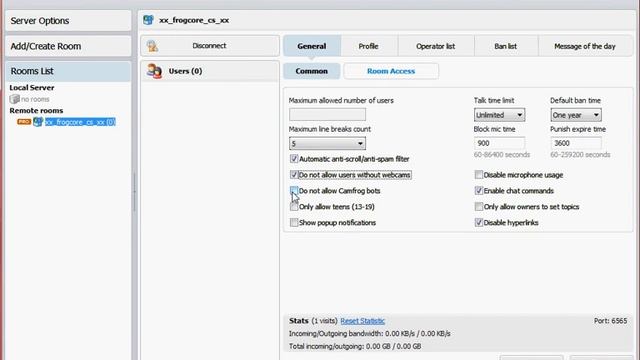Uncheck Do not allow users without webcams
Viewport: 640px width, 360px height.
pyautogui.click(x=294, y=175)
